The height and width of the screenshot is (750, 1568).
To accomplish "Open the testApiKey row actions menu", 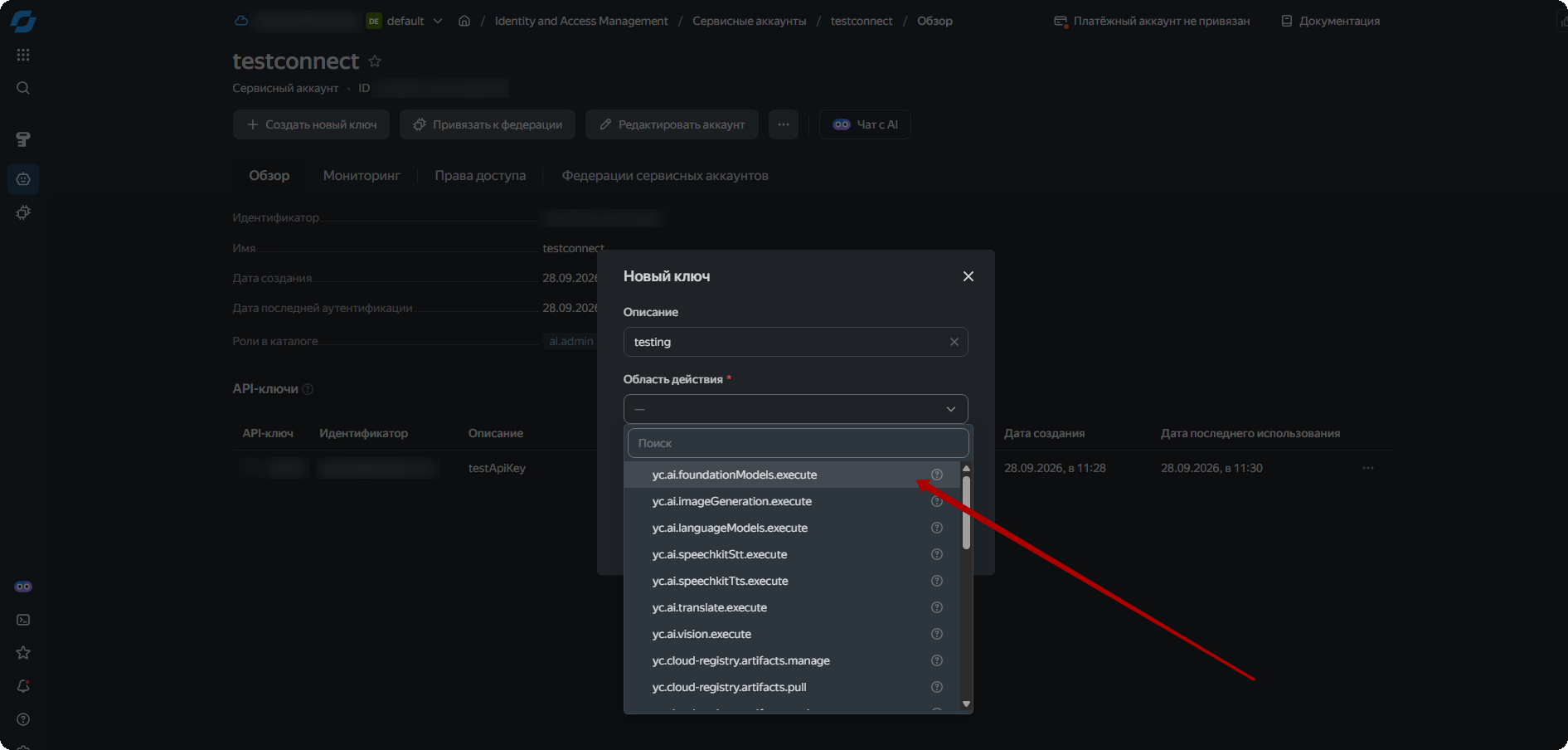I will pos(1368,468).
